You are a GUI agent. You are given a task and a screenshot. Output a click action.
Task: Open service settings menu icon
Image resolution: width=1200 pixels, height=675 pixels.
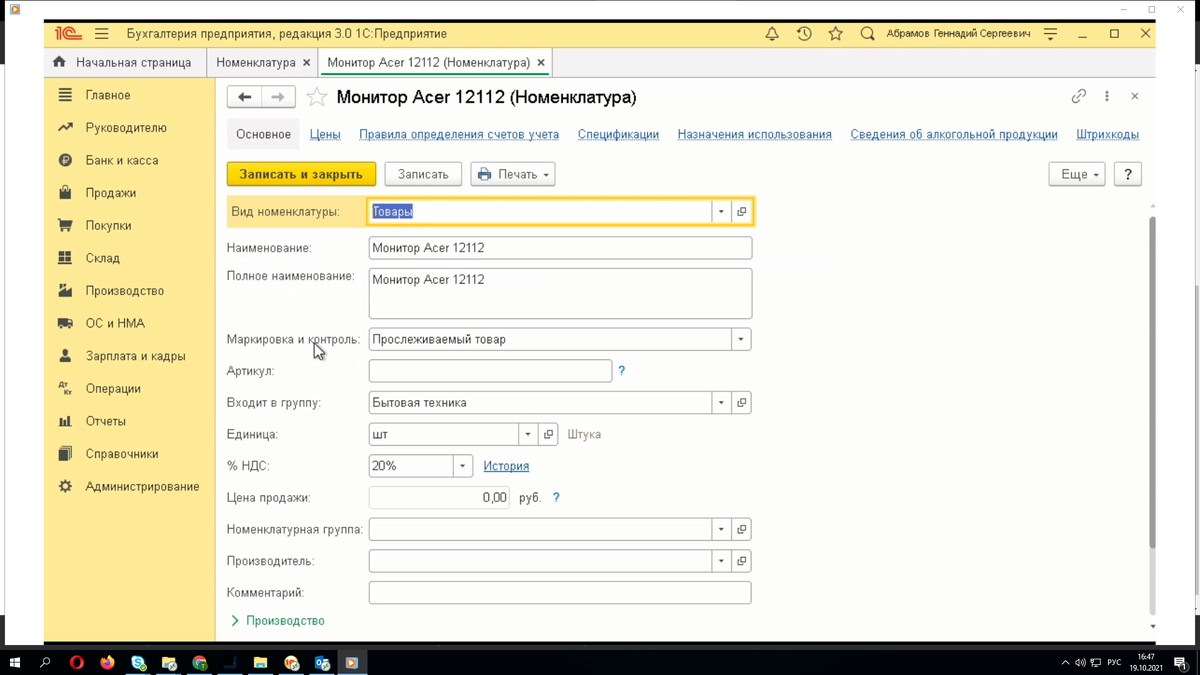1050,33
